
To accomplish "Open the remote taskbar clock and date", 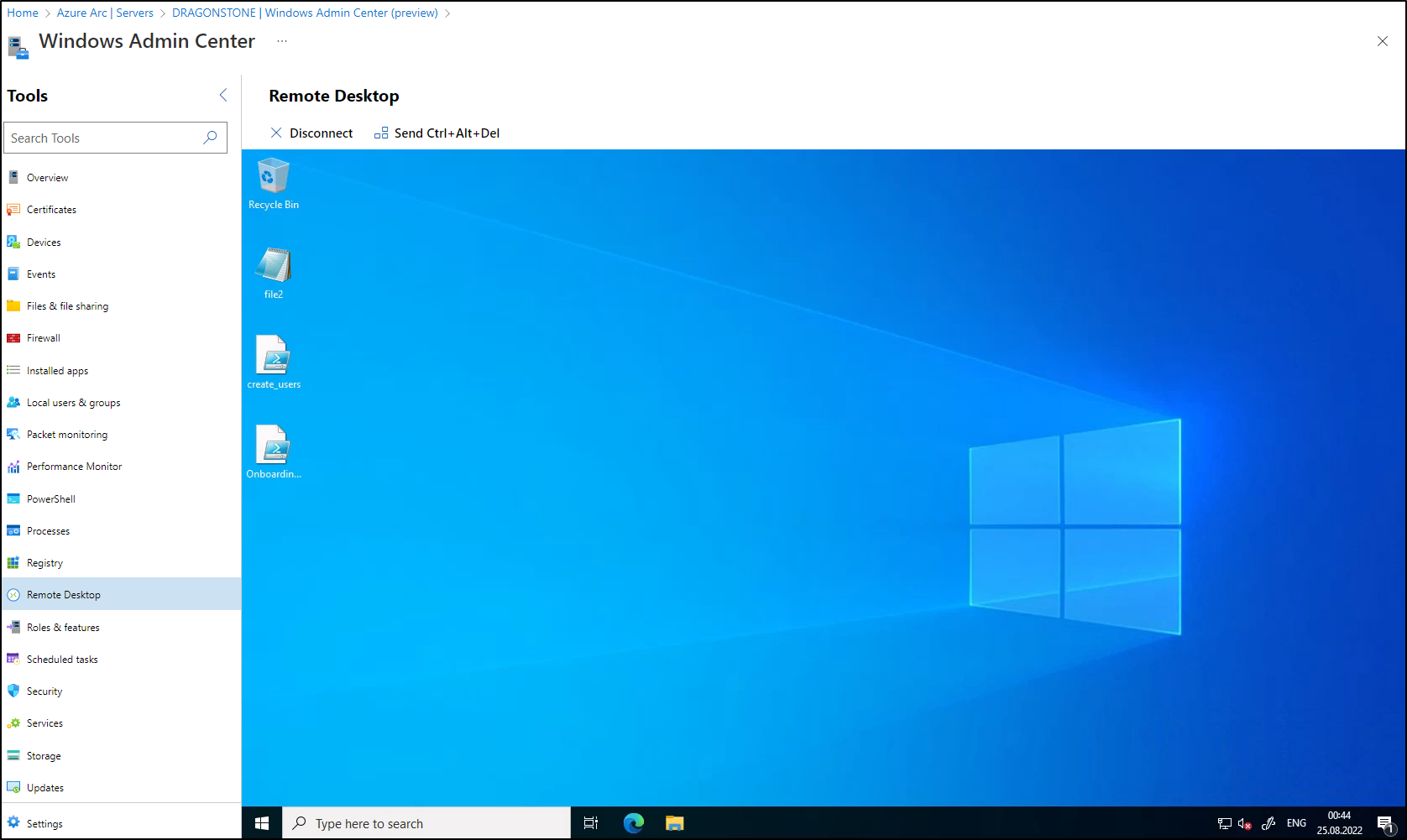I will [1339, 823].
